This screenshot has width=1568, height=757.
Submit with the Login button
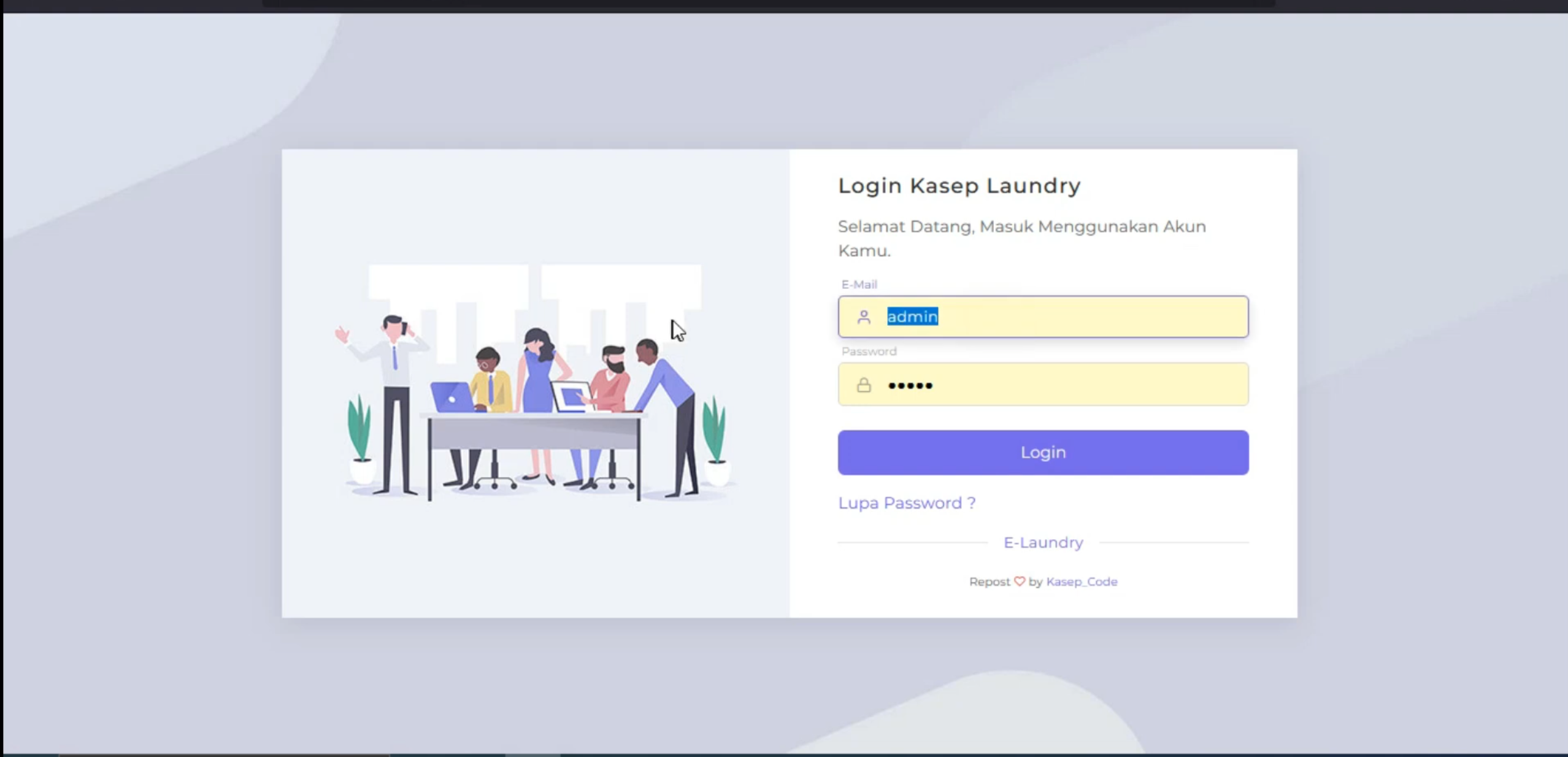pos(1043,453)
